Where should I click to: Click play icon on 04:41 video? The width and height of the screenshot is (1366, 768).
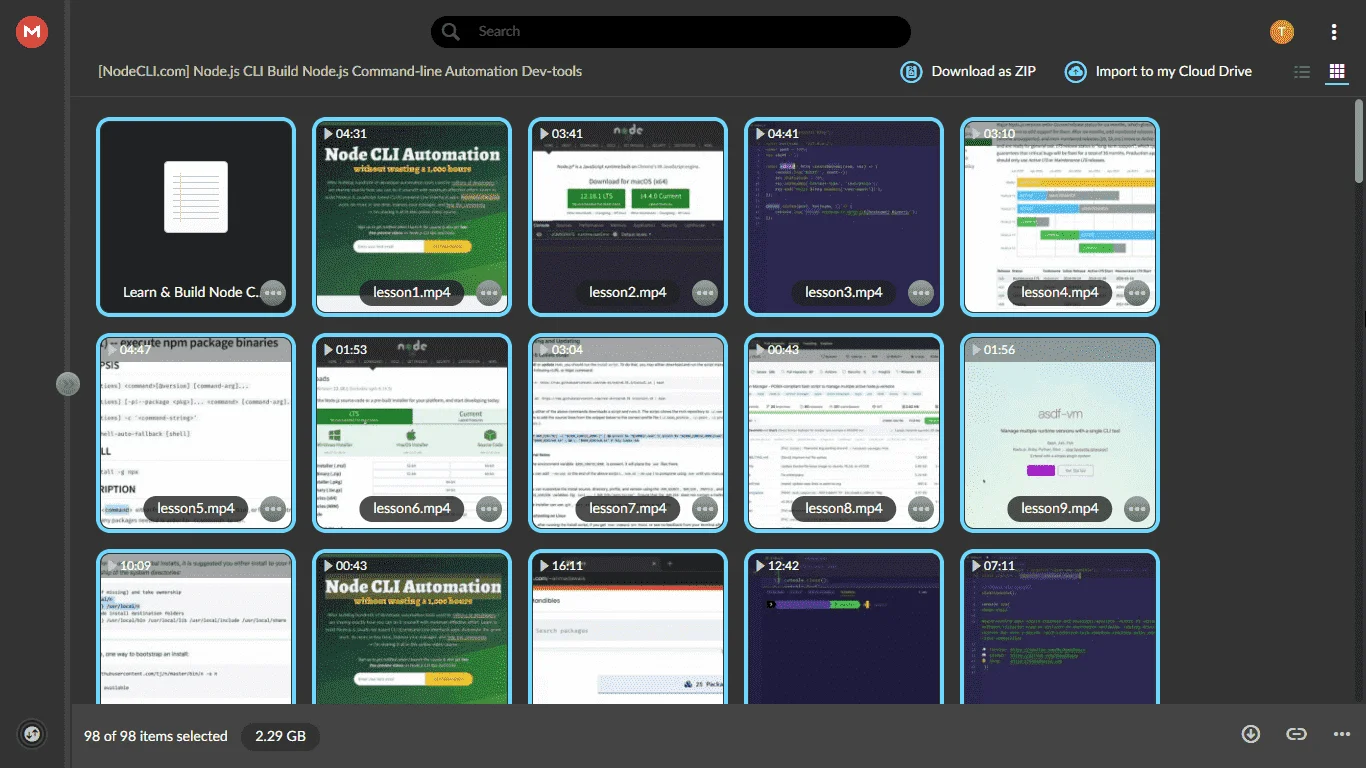tap(759, 134)
